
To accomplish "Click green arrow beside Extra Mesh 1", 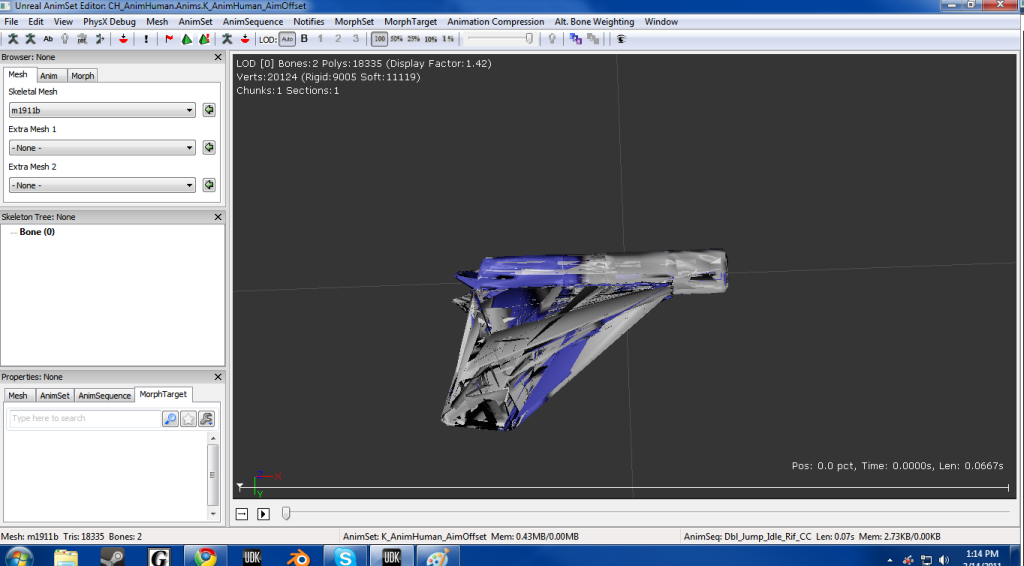I will [x=209, y=148].
